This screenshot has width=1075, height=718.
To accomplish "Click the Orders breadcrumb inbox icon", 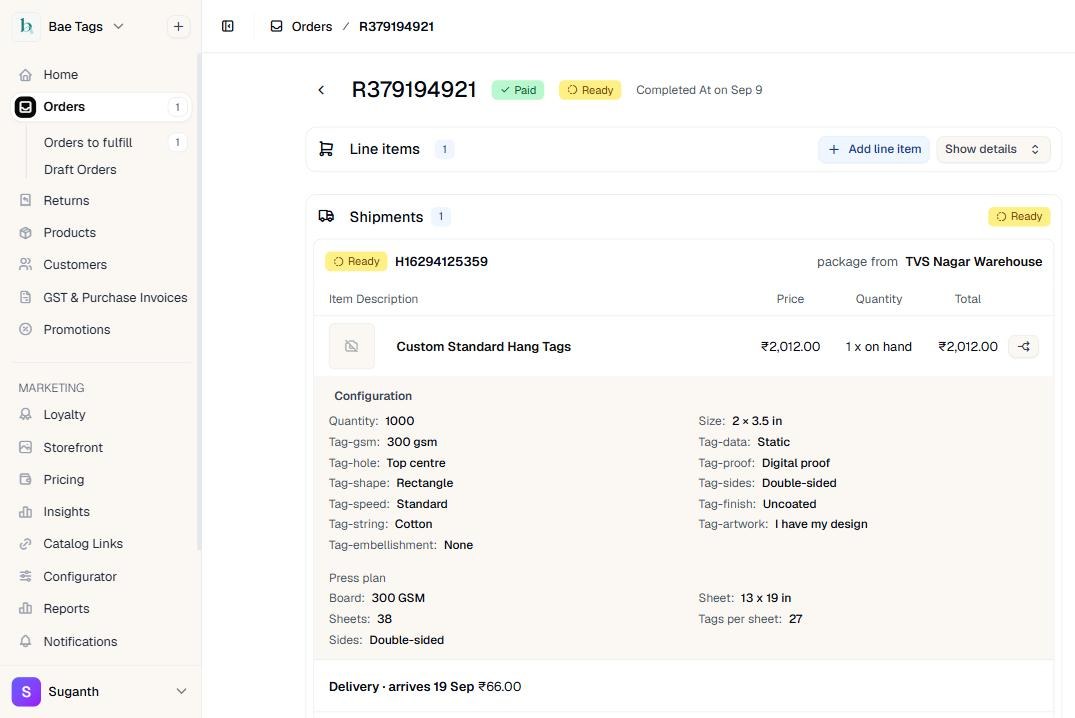I will point(276,26).
